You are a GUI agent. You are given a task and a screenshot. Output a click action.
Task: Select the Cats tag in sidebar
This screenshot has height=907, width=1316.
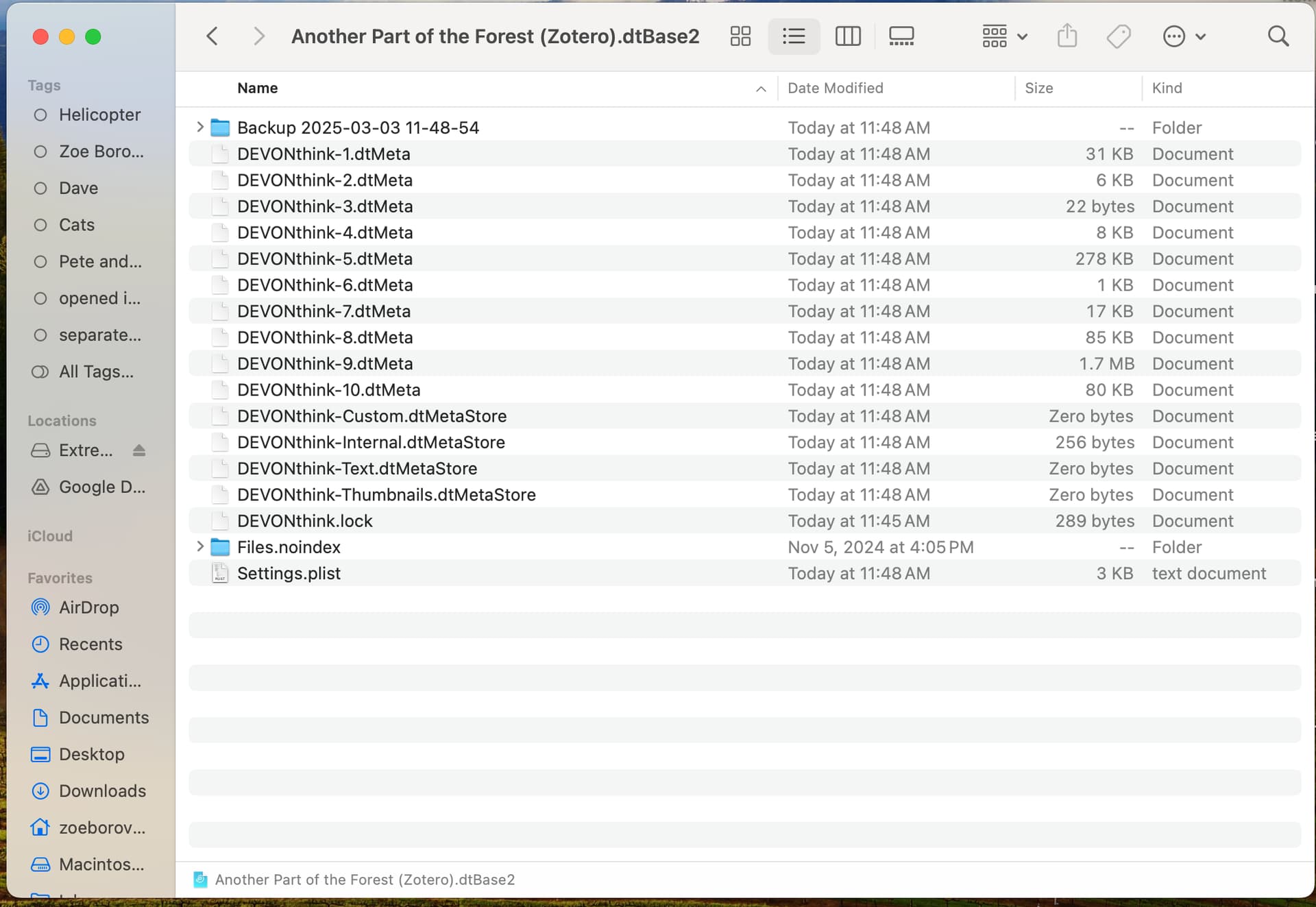tap(76, 225)
